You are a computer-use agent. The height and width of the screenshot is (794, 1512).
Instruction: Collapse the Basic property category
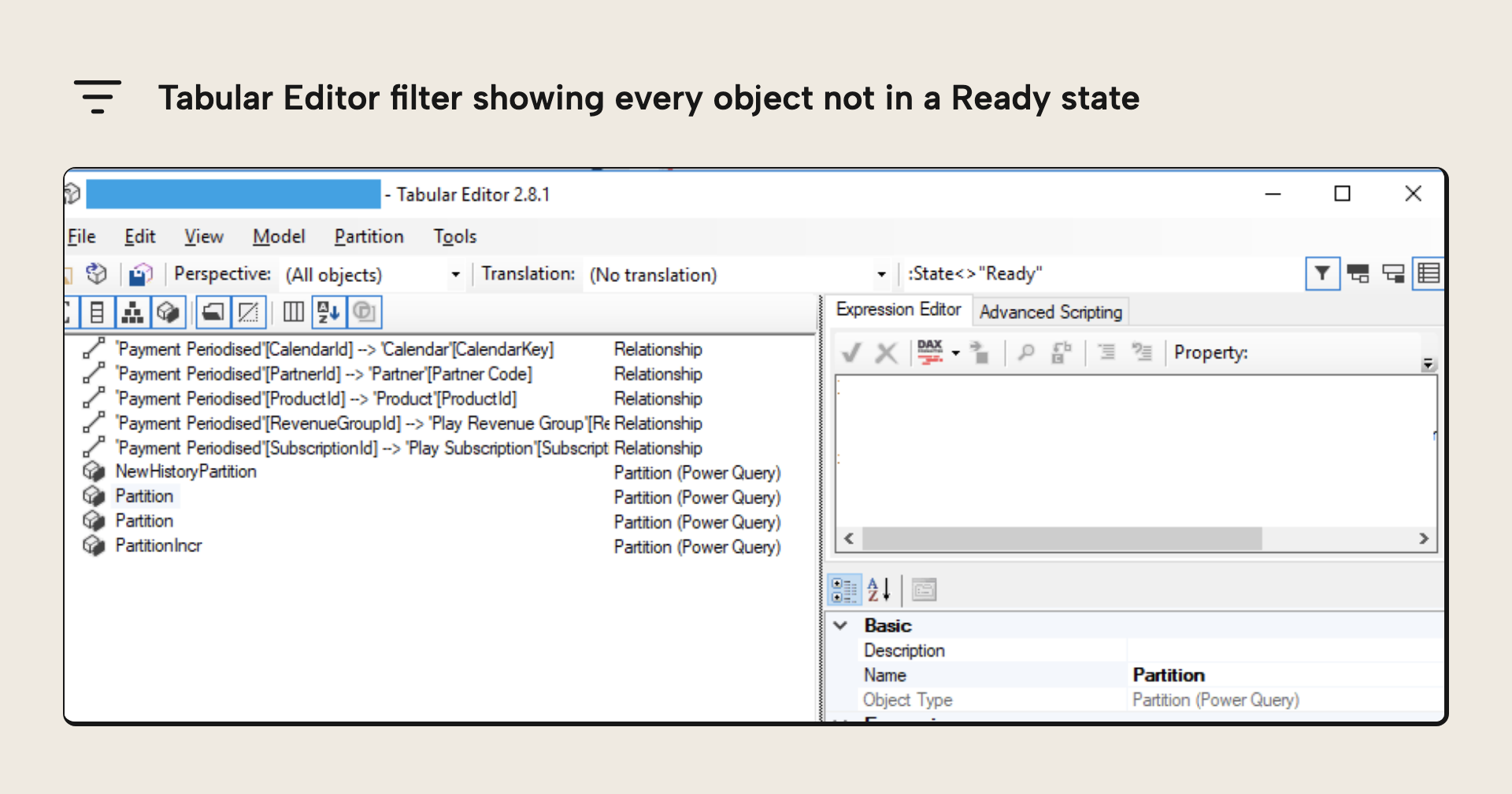tap(841, 625)
